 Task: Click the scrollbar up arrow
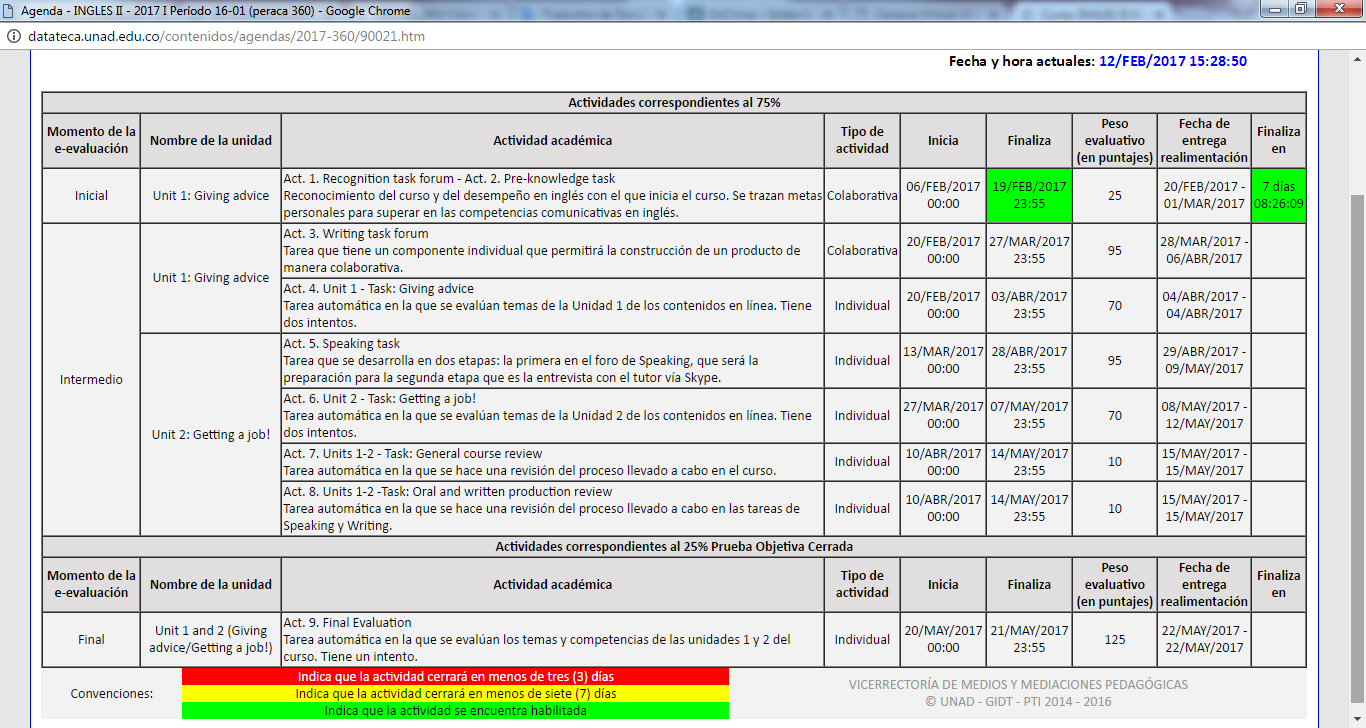[1357, 58]
